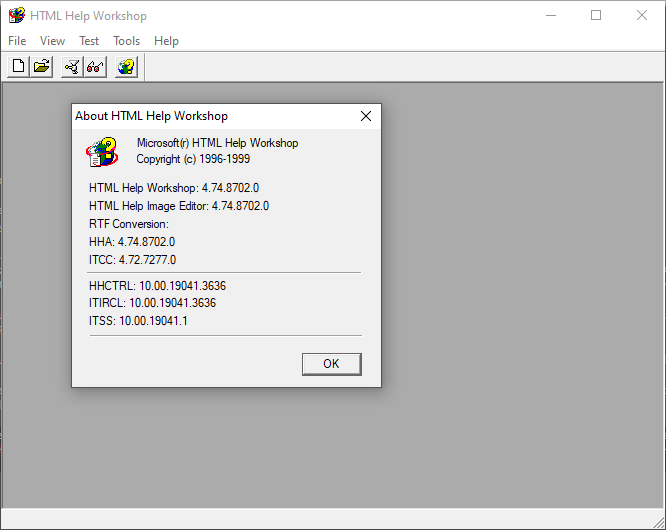Maximize the HTML Help Workshop window

click(596, 15)
